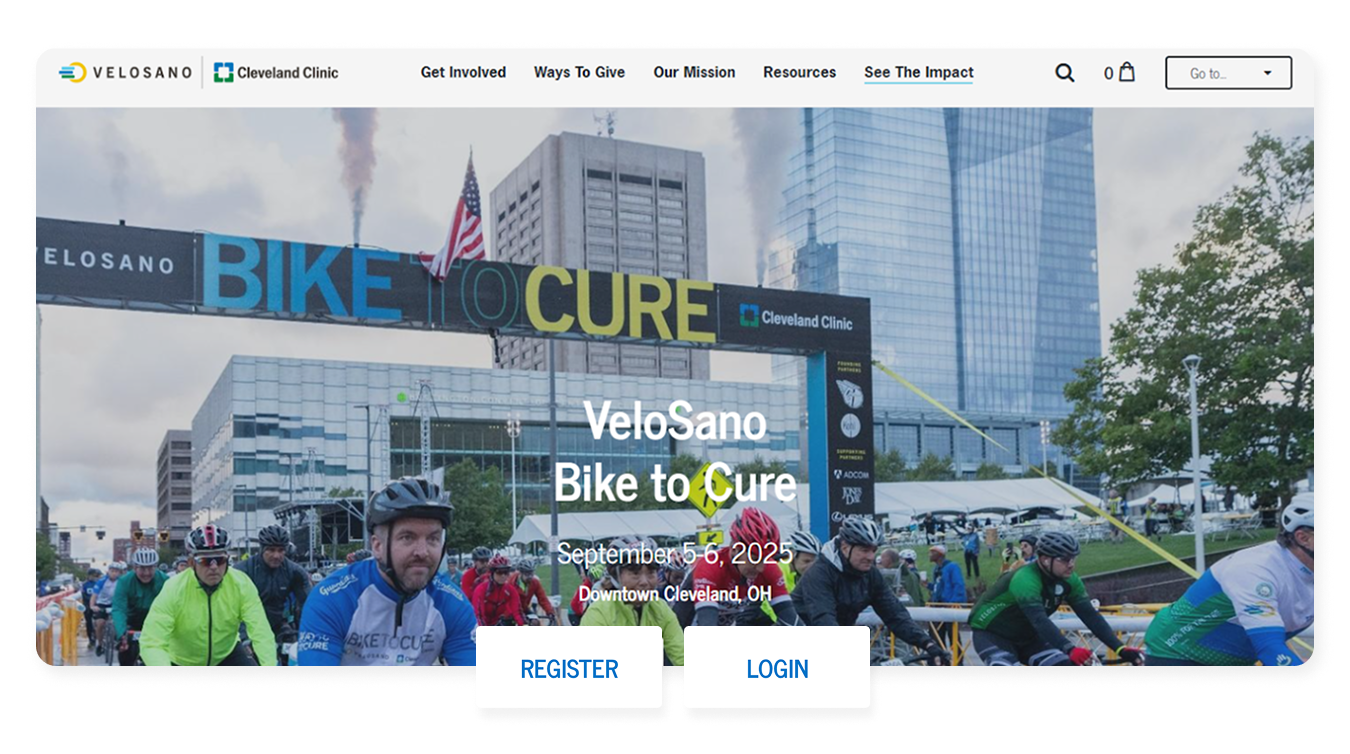
Task: Click the LOGIN button
Action: [x=777, y=668]
